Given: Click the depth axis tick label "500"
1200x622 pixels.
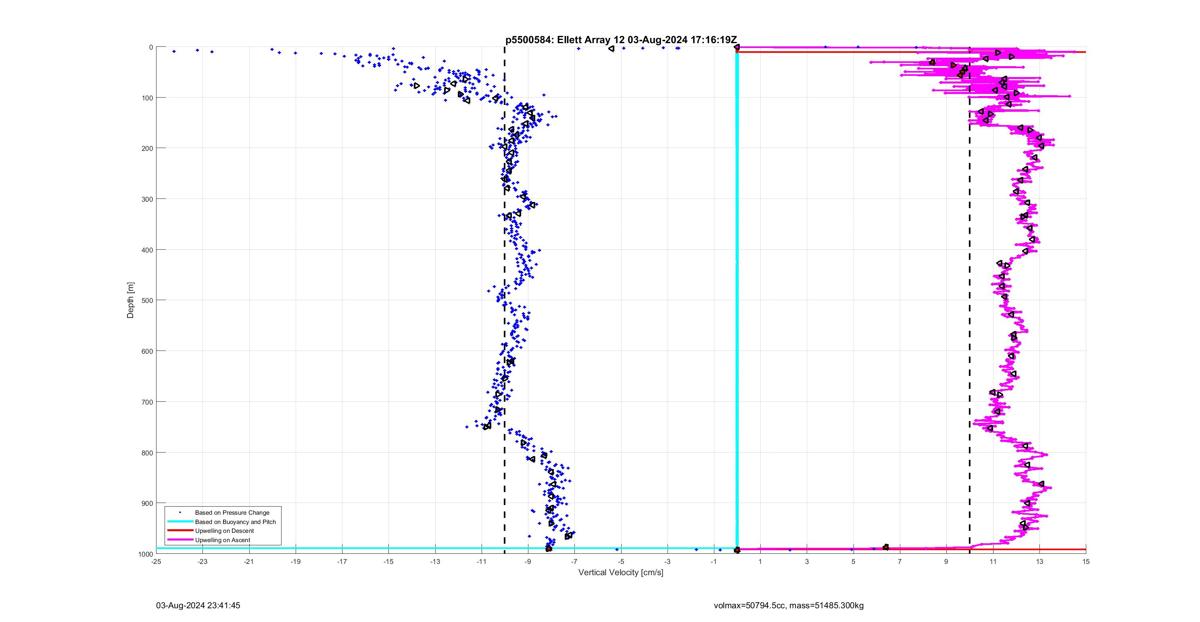Looking at the screenshot, I should pos(146,300).
